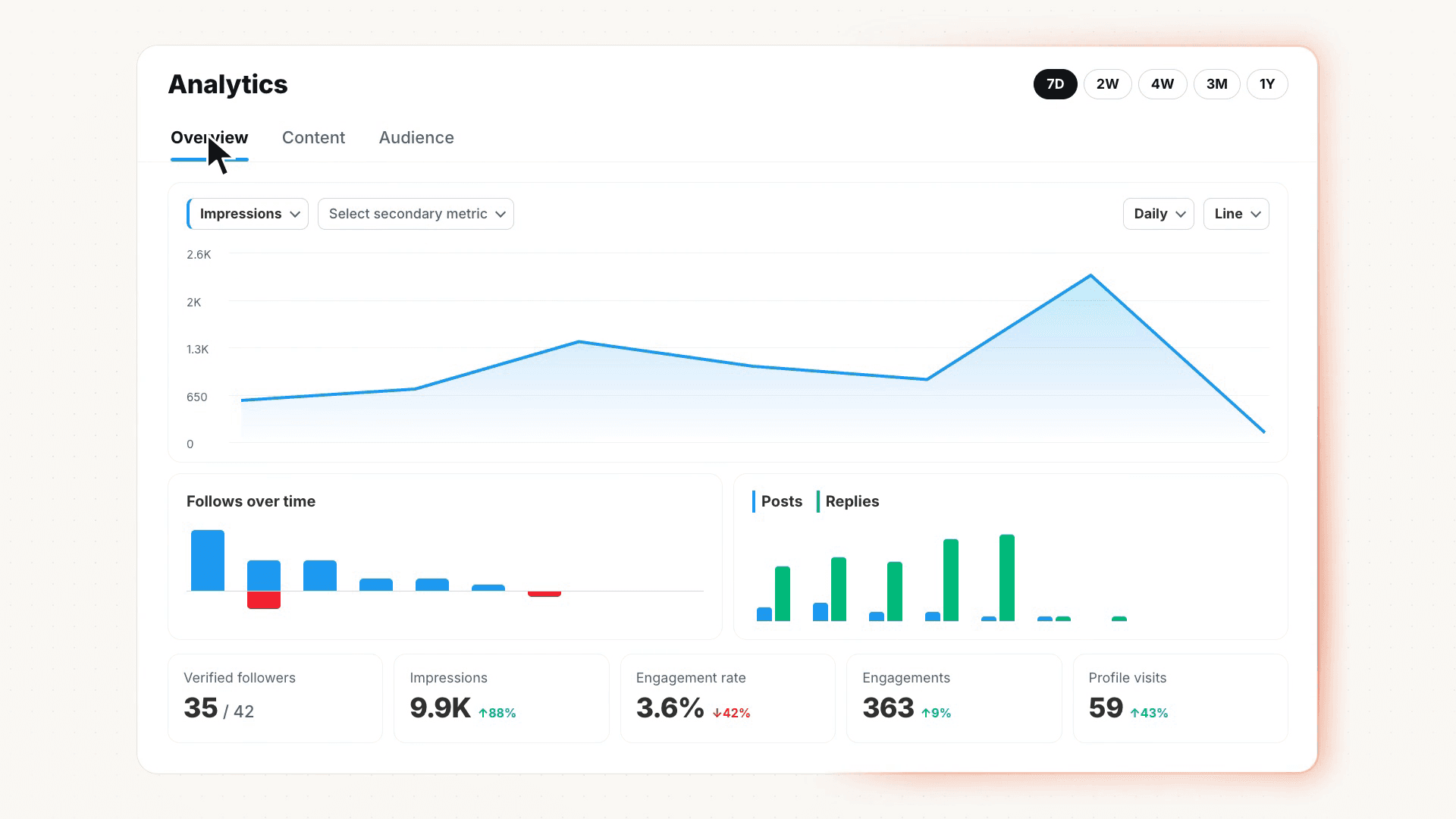Click the 43% profile visits increase

coord(1149,713)
